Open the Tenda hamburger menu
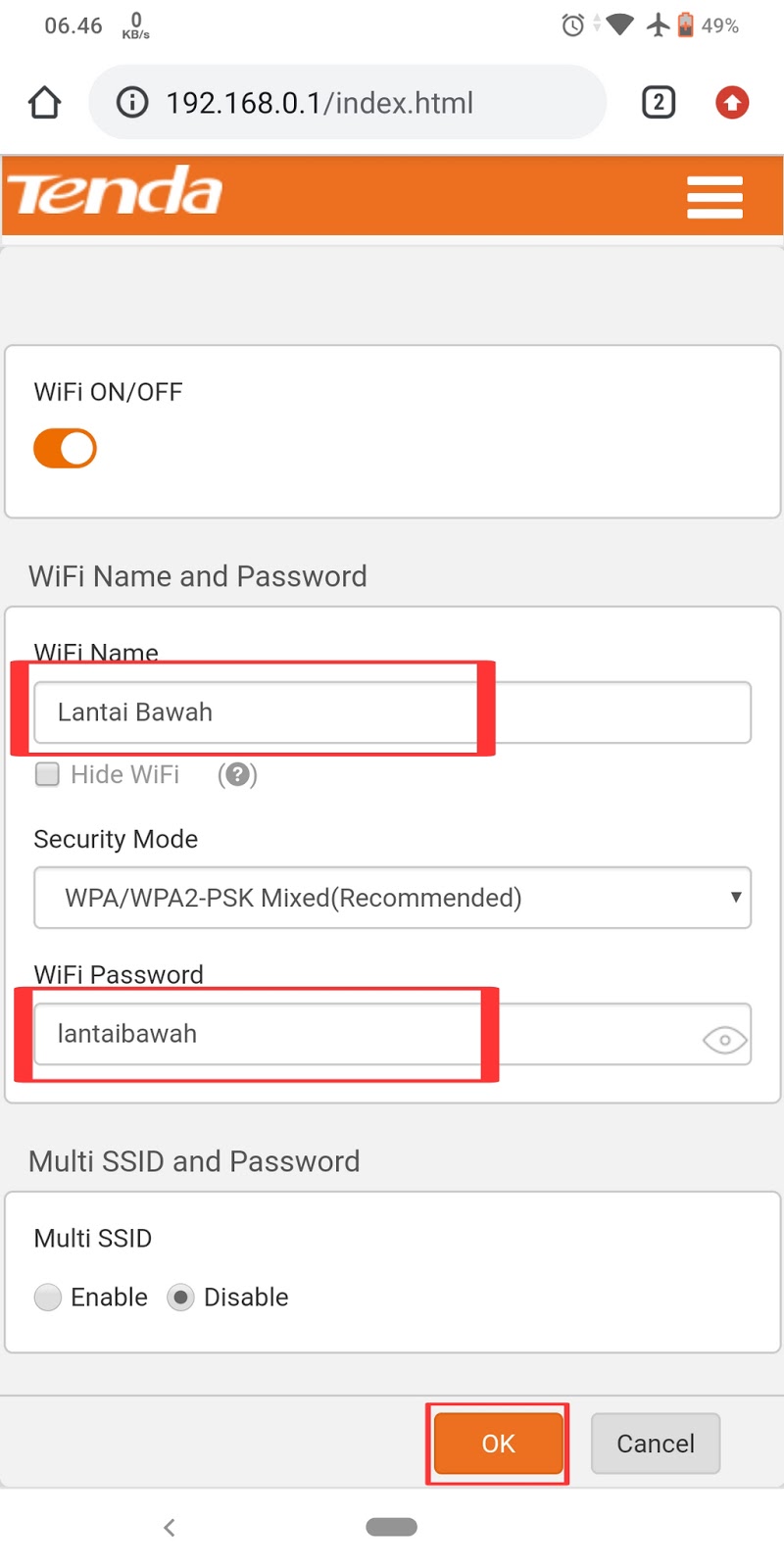 (714, 197)
